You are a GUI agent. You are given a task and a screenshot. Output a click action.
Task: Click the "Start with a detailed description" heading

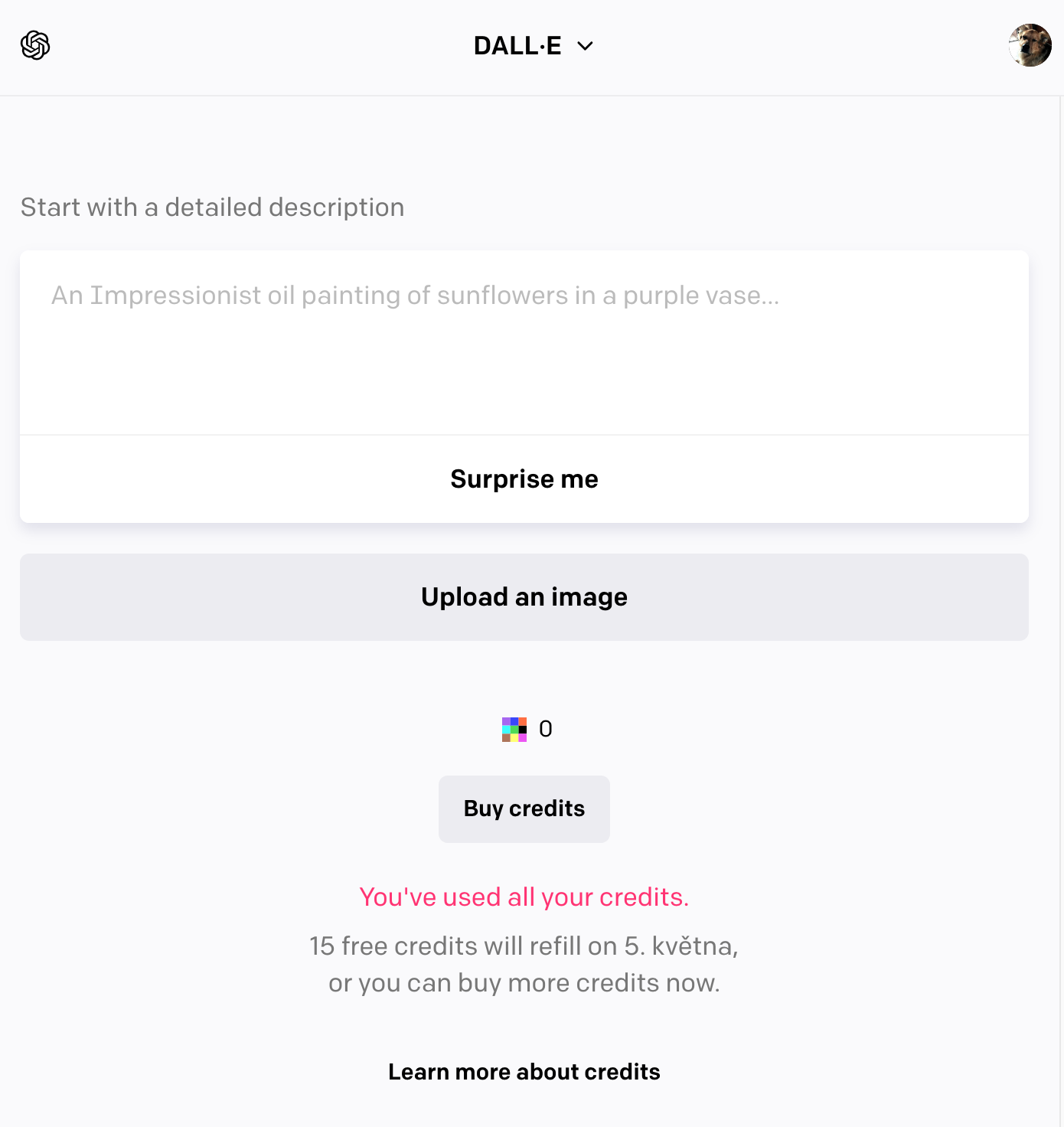click(212, 207)
